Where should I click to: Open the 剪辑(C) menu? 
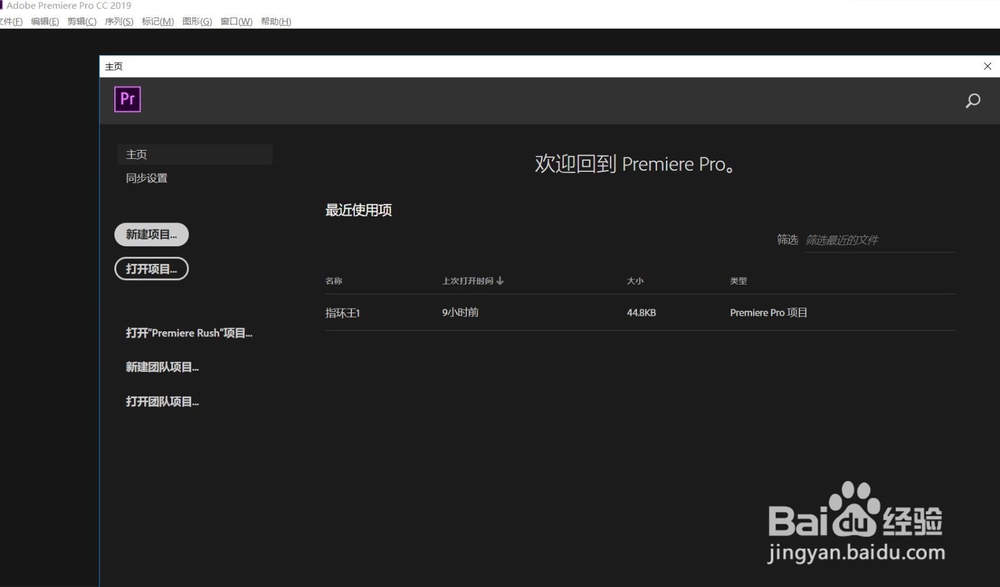point(82,22)
